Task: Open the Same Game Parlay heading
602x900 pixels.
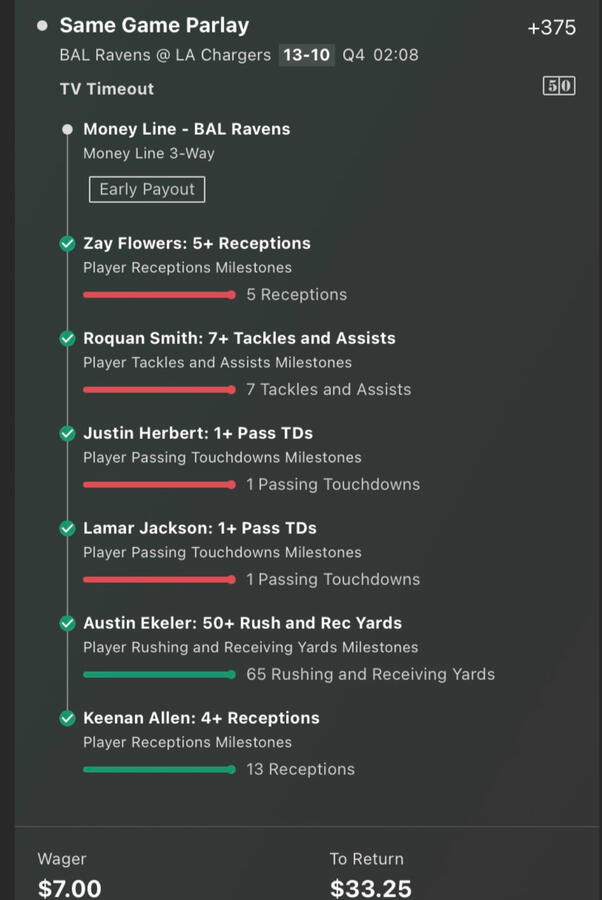Action: (x=154, y=25)
